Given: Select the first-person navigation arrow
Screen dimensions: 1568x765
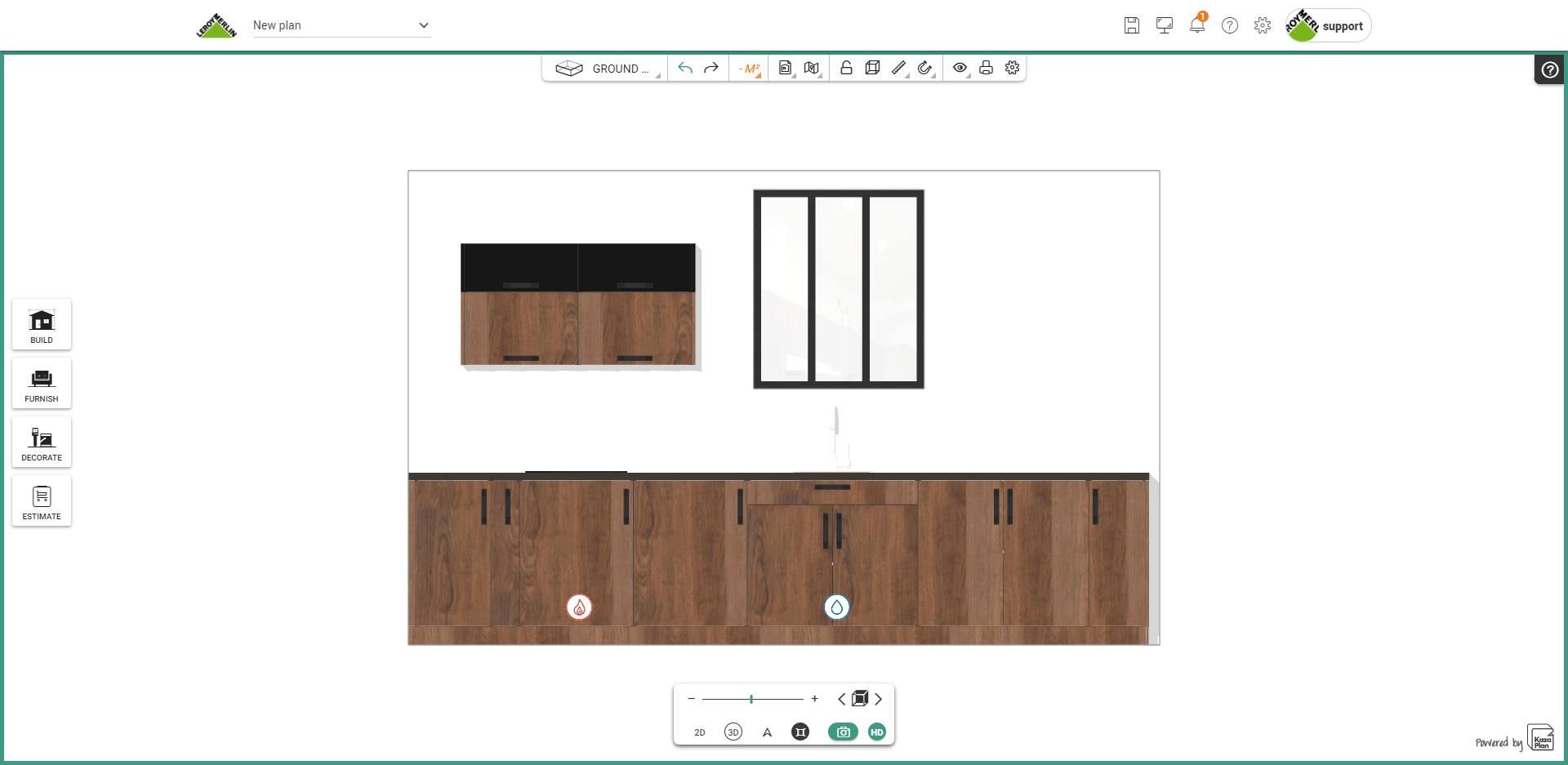Looking at the screenshot, I should (x=767, y=732).
